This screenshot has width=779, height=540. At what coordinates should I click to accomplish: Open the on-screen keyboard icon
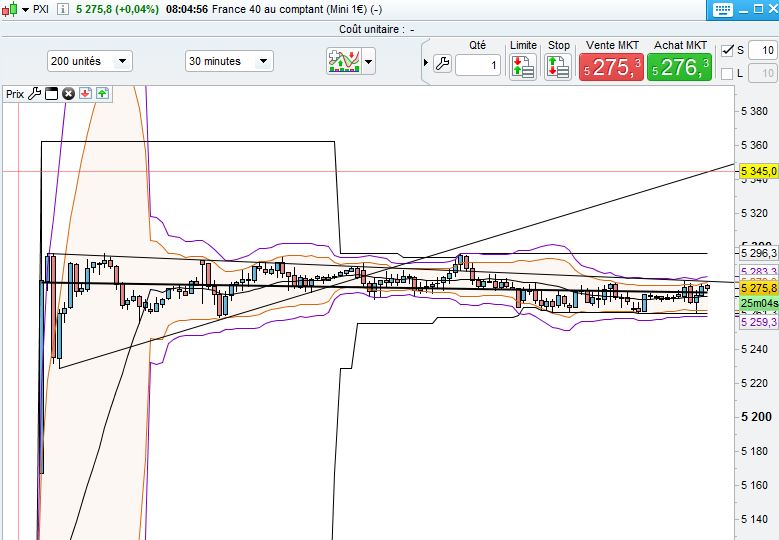pos(722,9)
